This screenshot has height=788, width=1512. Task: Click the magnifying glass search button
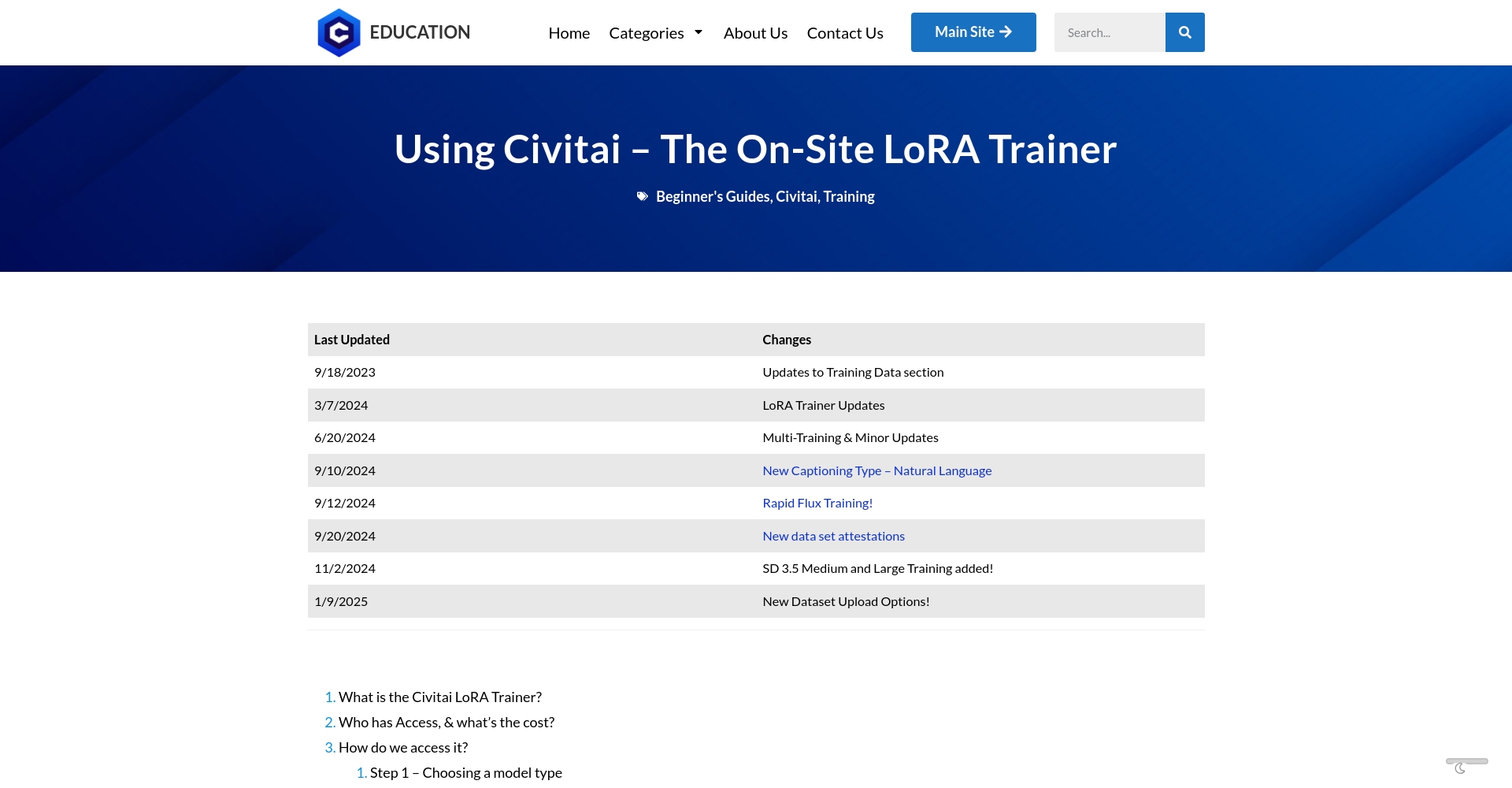click(1184, 32)
